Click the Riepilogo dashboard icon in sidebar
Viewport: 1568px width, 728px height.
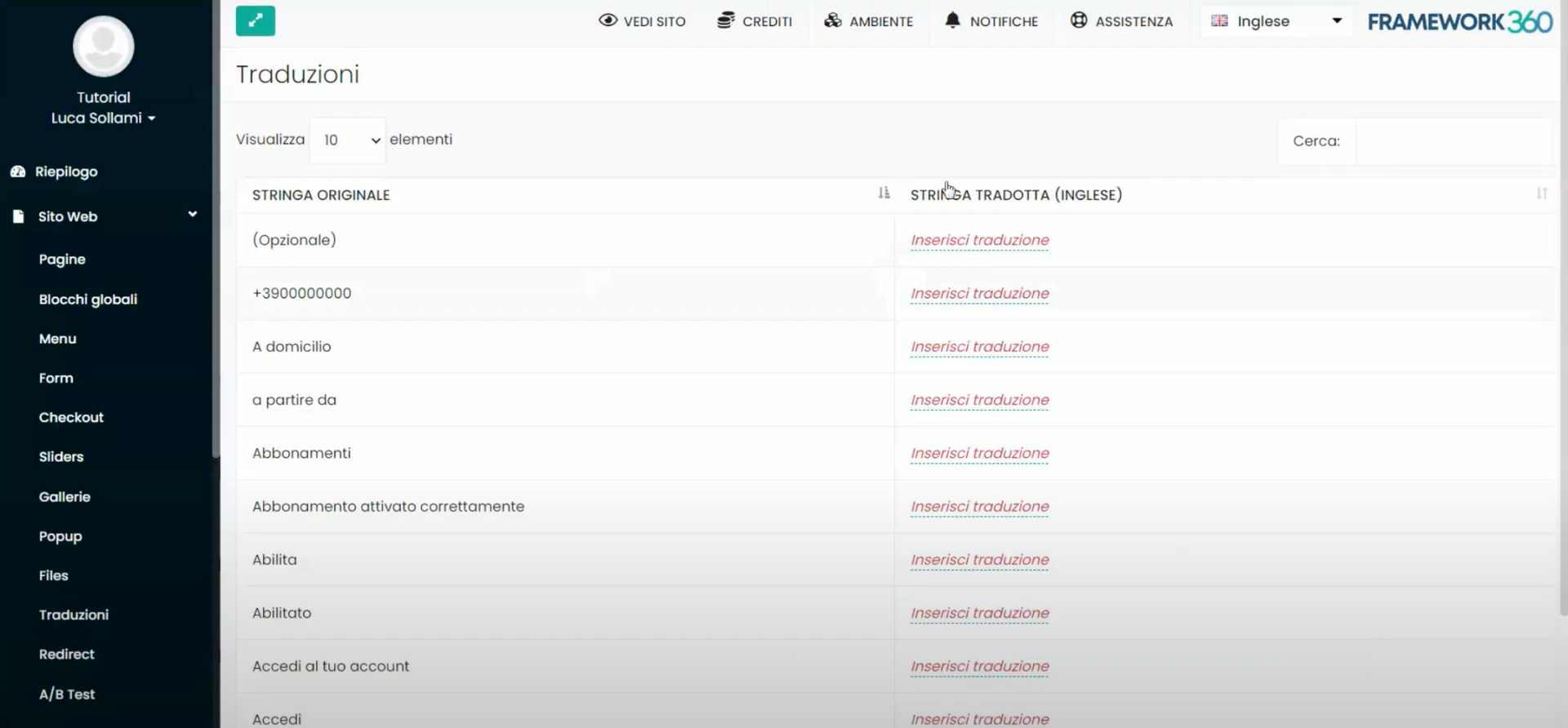[x=18, y=171]
